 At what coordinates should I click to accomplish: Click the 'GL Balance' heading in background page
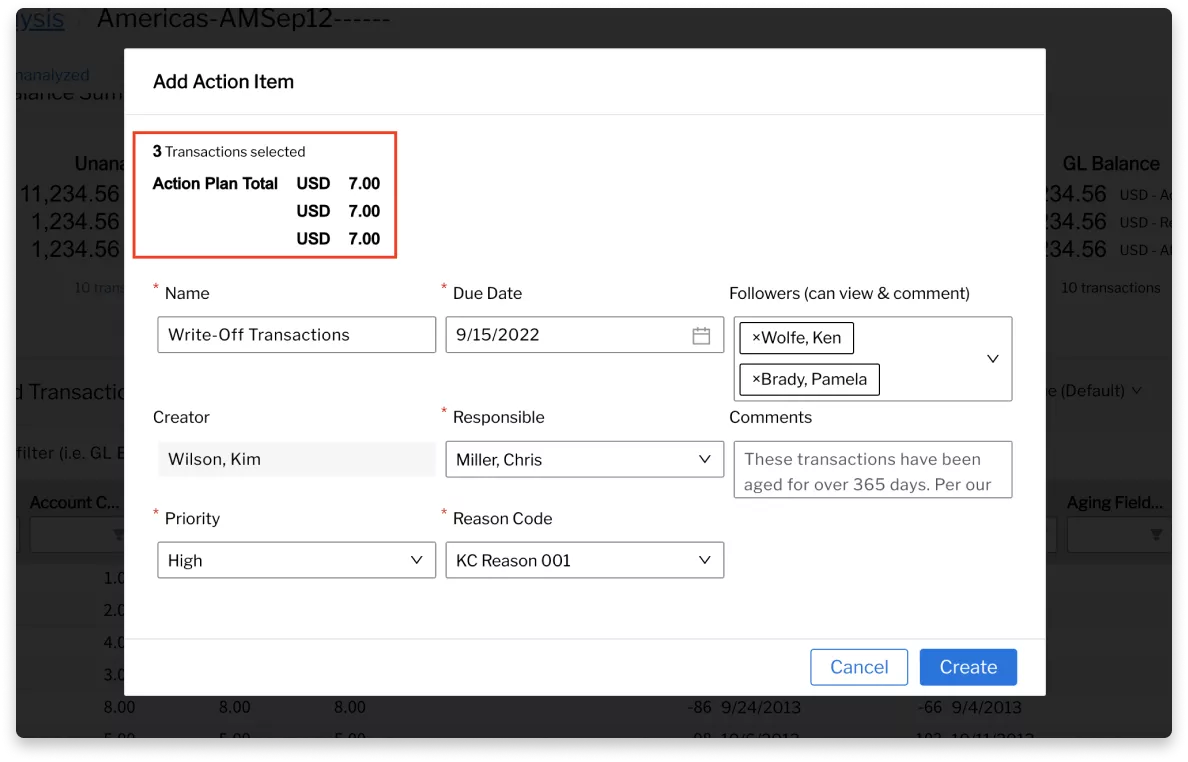click(x=1111, y=164)
